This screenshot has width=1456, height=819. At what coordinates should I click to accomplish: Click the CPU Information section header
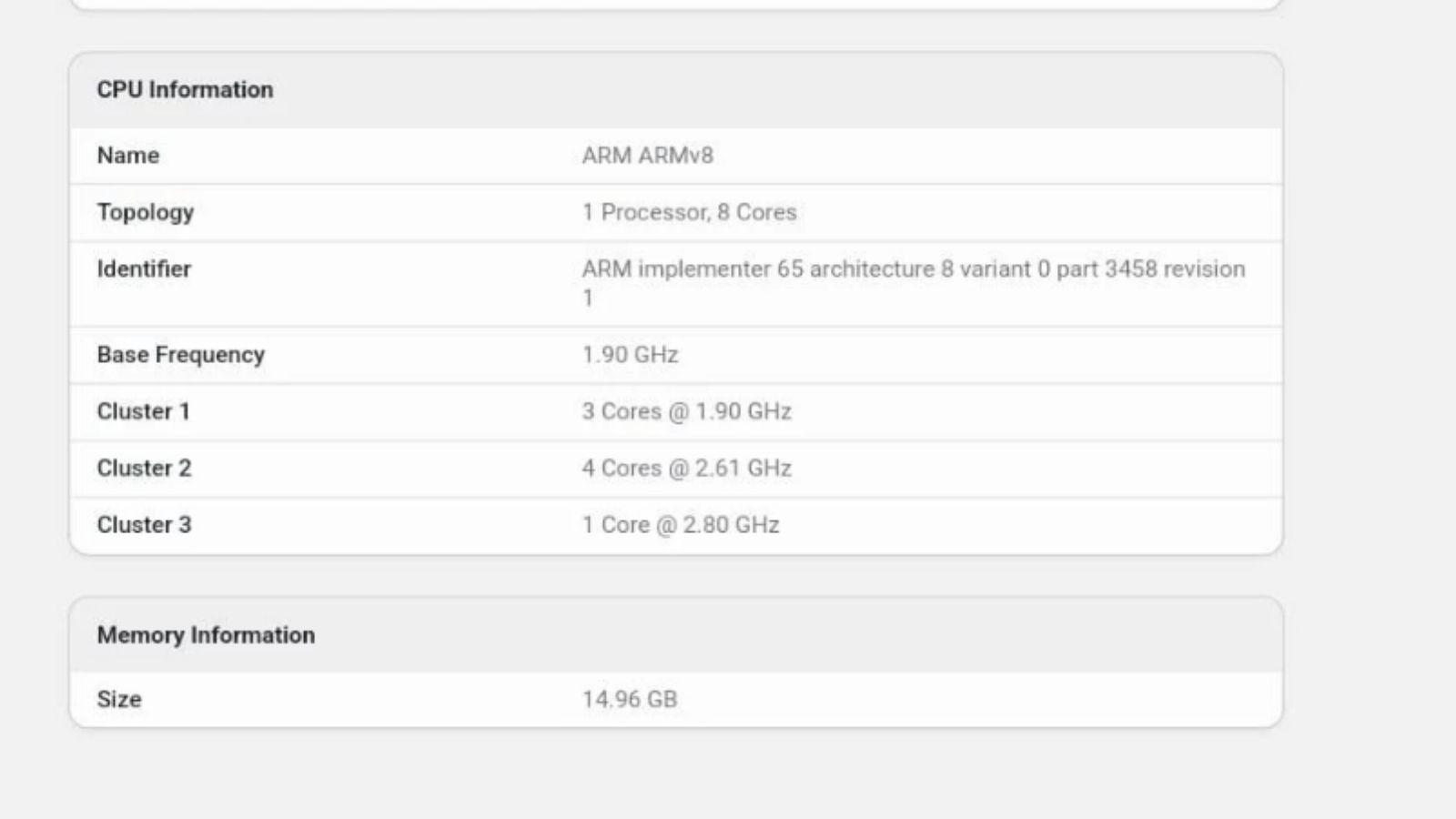click(x=185, y=89)
